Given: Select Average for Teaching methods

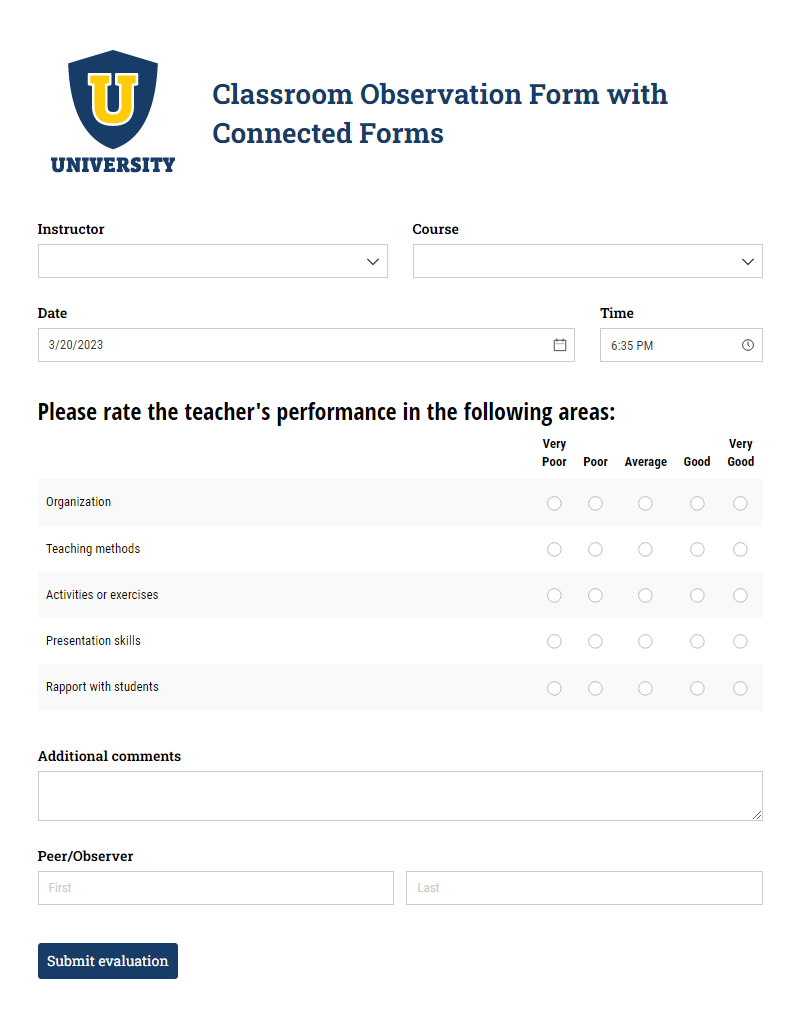Looking at the screenshot, I should (x=645, y=549).
